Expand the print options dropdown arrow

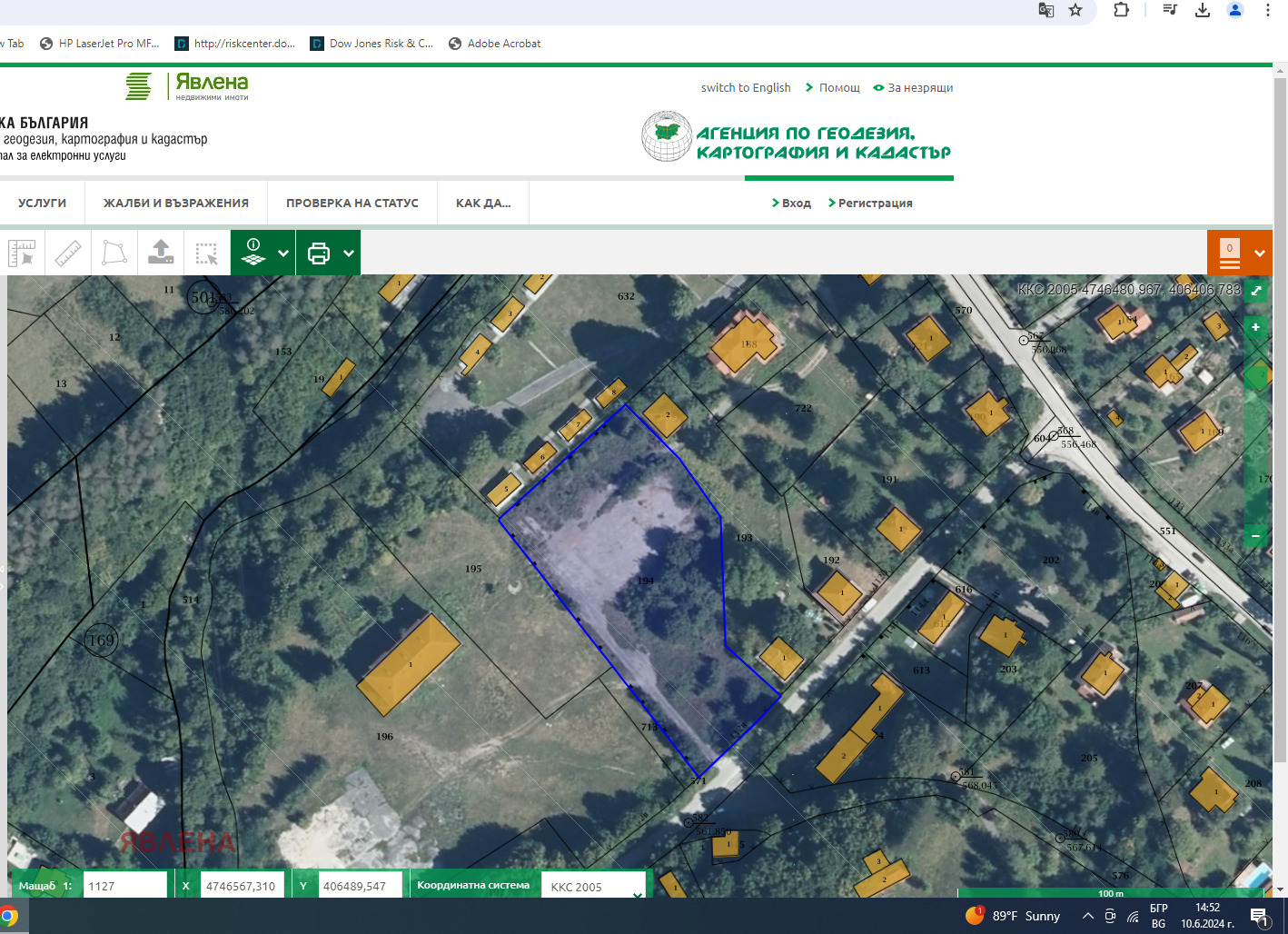click(349, 253)
